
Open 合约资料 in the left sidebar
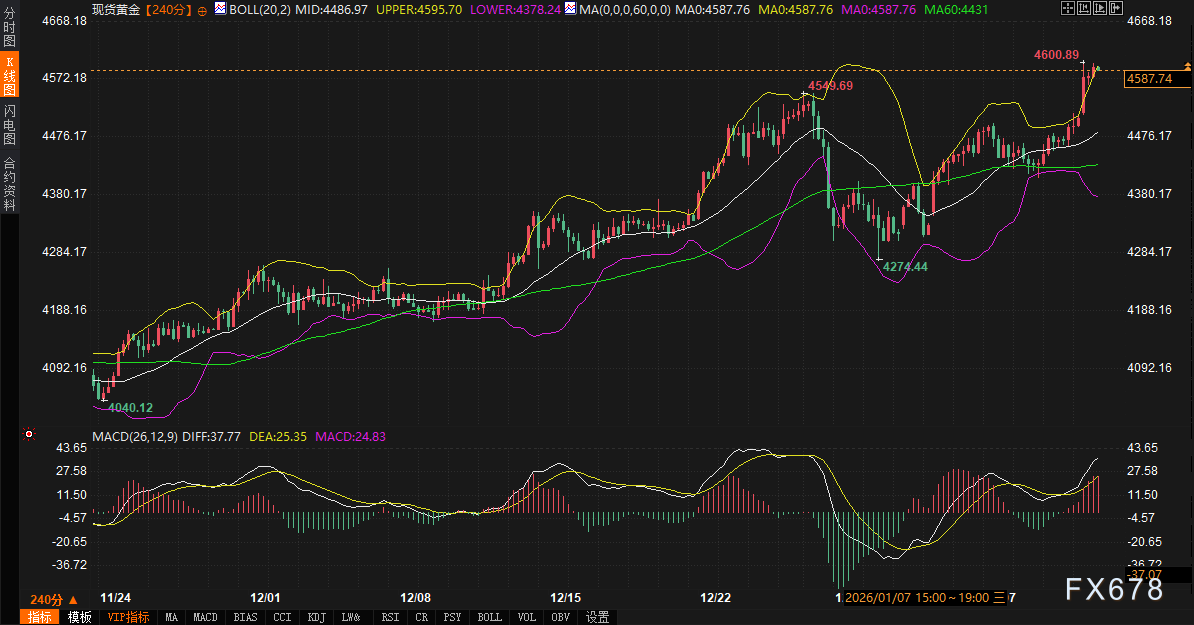coord(10,185)
